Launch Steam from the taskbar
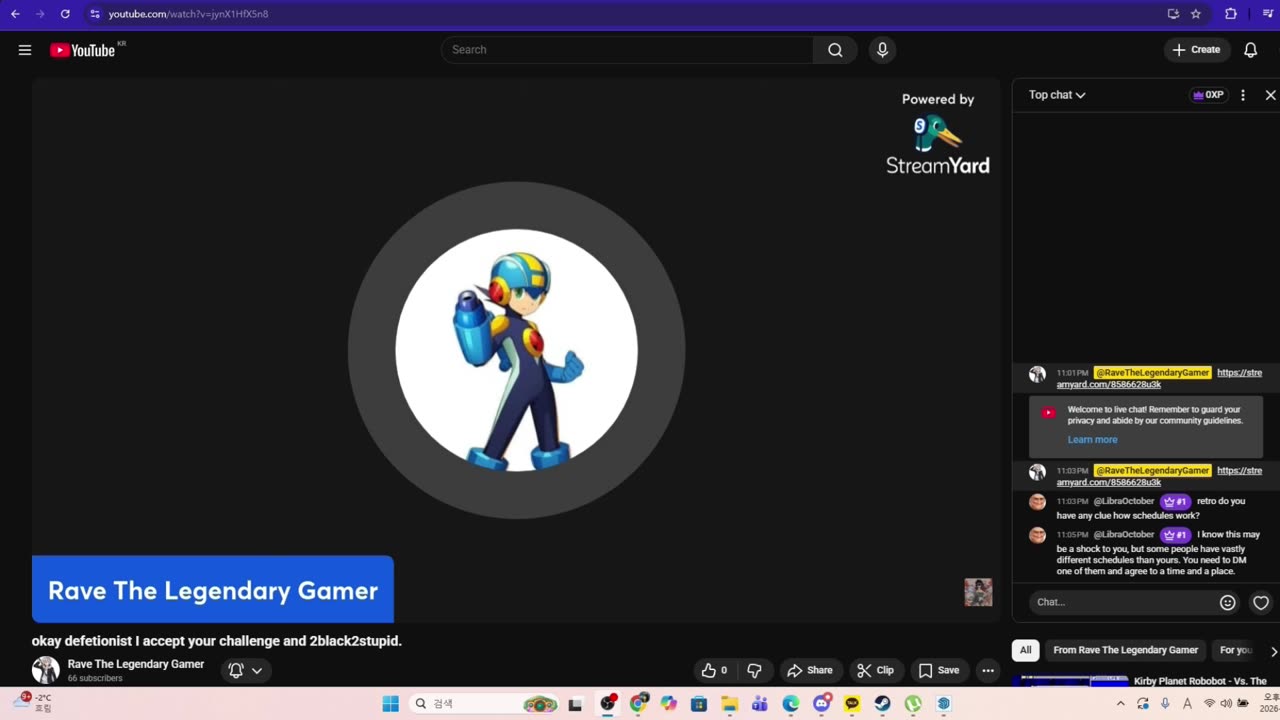1280x720 pixels. pos(882,704)
